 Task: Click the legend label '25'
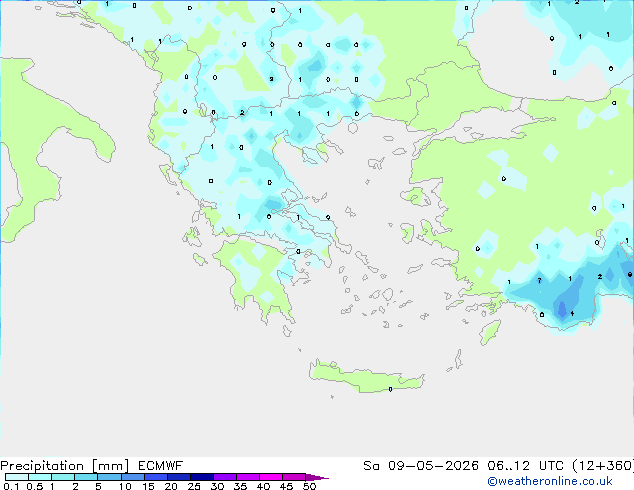tap(194, 486)
